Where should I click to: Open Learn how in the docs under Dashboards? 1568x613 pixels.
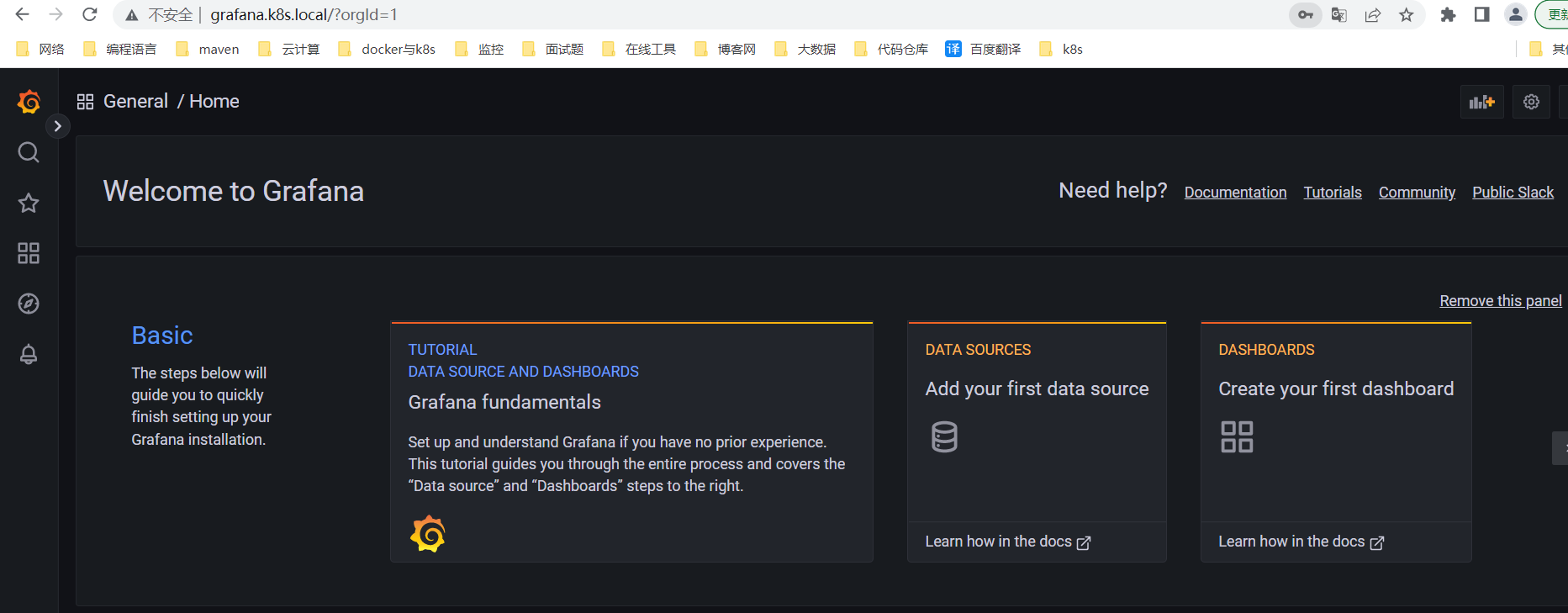(x=1301, y=542)
